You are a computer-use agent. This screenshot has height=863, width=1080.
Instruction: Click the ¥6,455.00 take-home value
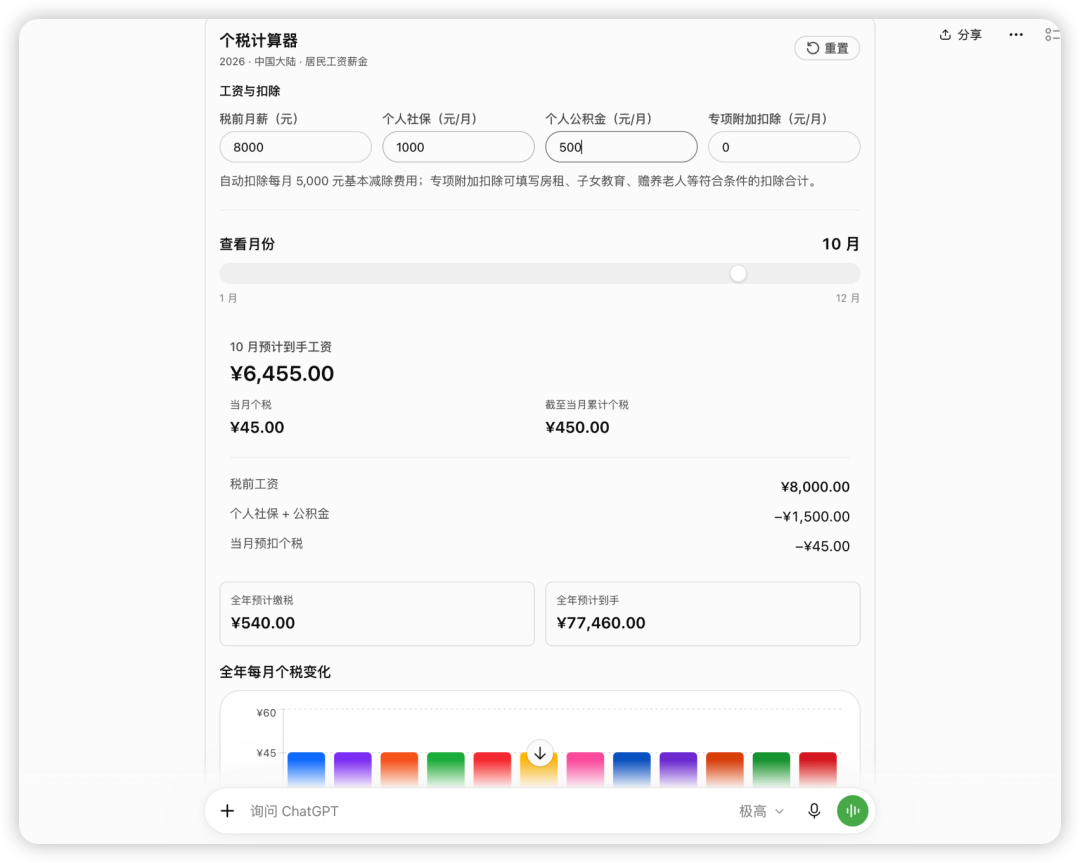[x=282, y=373]
